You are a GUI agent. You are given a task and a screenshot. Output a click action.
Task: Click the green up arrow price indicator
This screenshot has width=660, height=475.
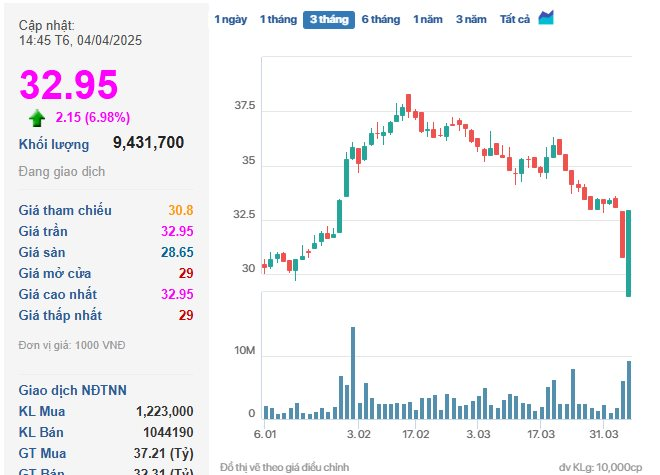pyautogui.click(x=37, y=118)
